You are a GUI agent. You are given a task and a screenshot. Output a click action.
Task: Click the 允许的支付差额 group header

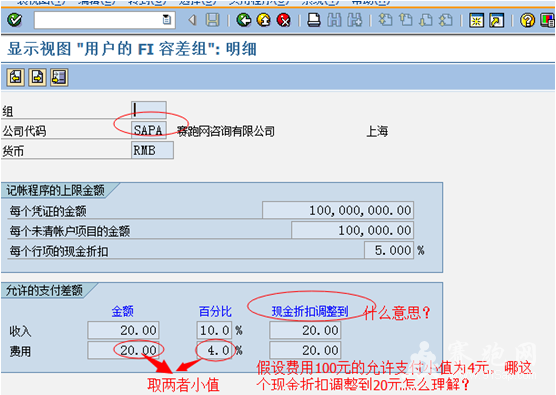point(44,290)
